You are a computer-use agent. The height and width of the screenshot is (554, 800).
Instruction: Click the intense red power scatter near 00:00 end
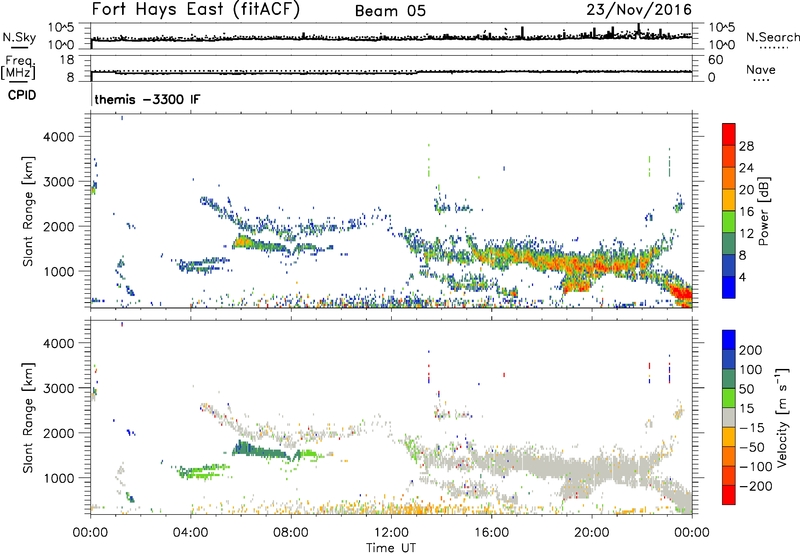[x=681, y=295]
